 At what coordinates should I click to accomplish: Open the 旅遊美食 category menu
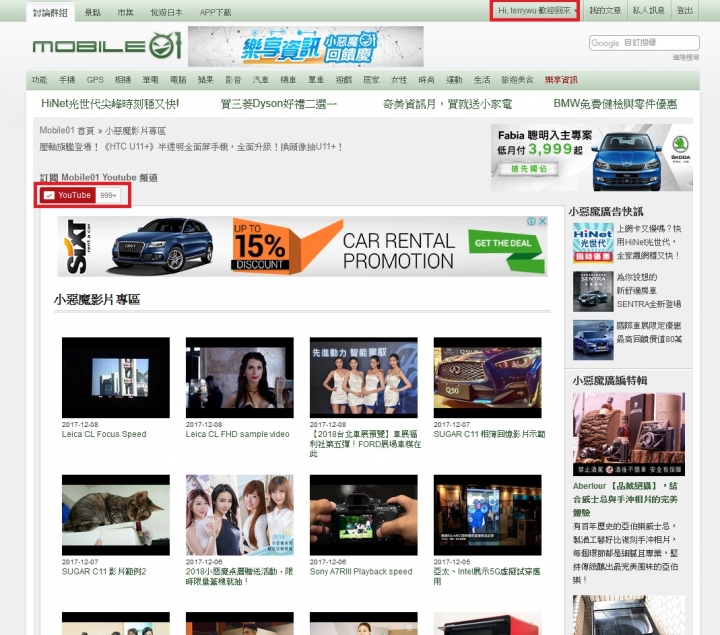(x=517, y=80)
